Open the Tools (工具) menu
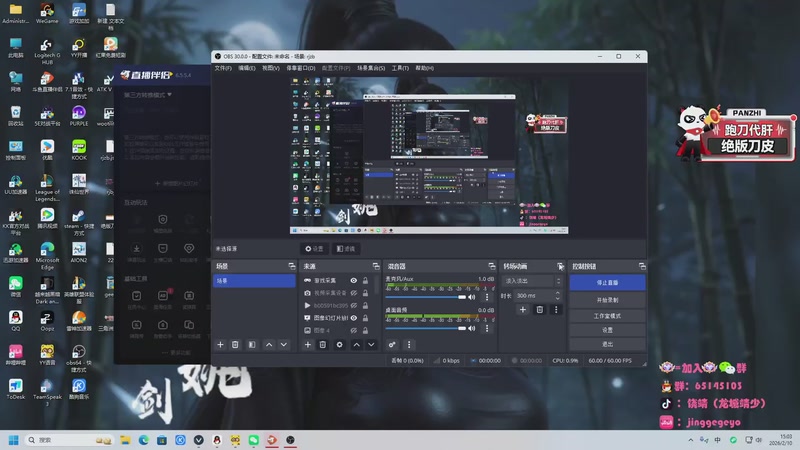 pos(400,68)
